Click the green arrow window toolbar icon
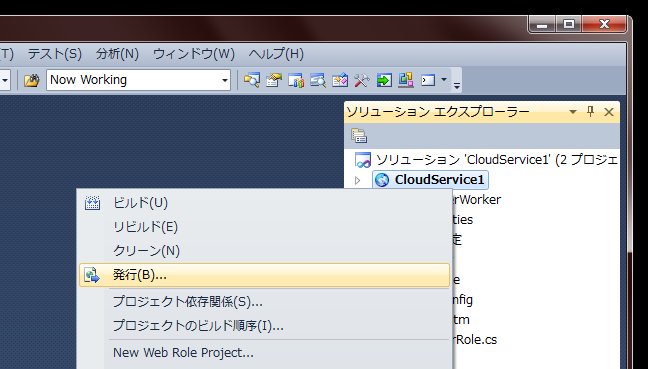Image resolution: width=648 pixels, height=369 pixels. (x=384, y=79)
